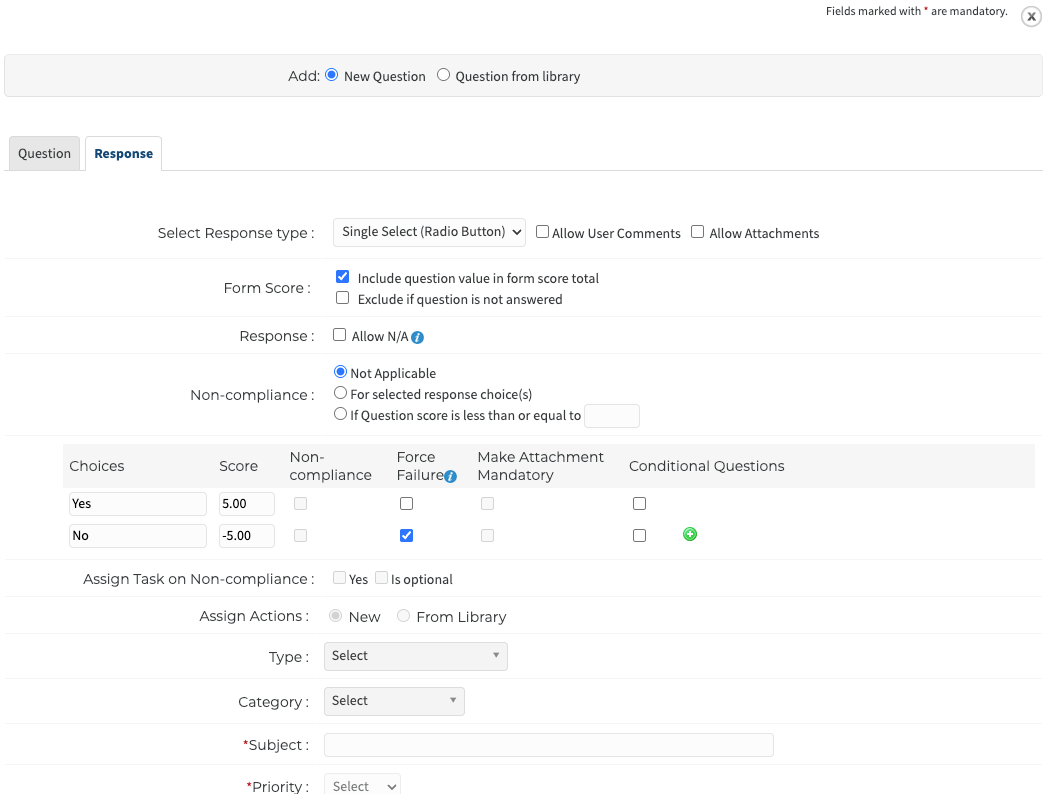Click the Conditional Questions column header
This screenshot has width=1049, height=794.
pos(706,466)
